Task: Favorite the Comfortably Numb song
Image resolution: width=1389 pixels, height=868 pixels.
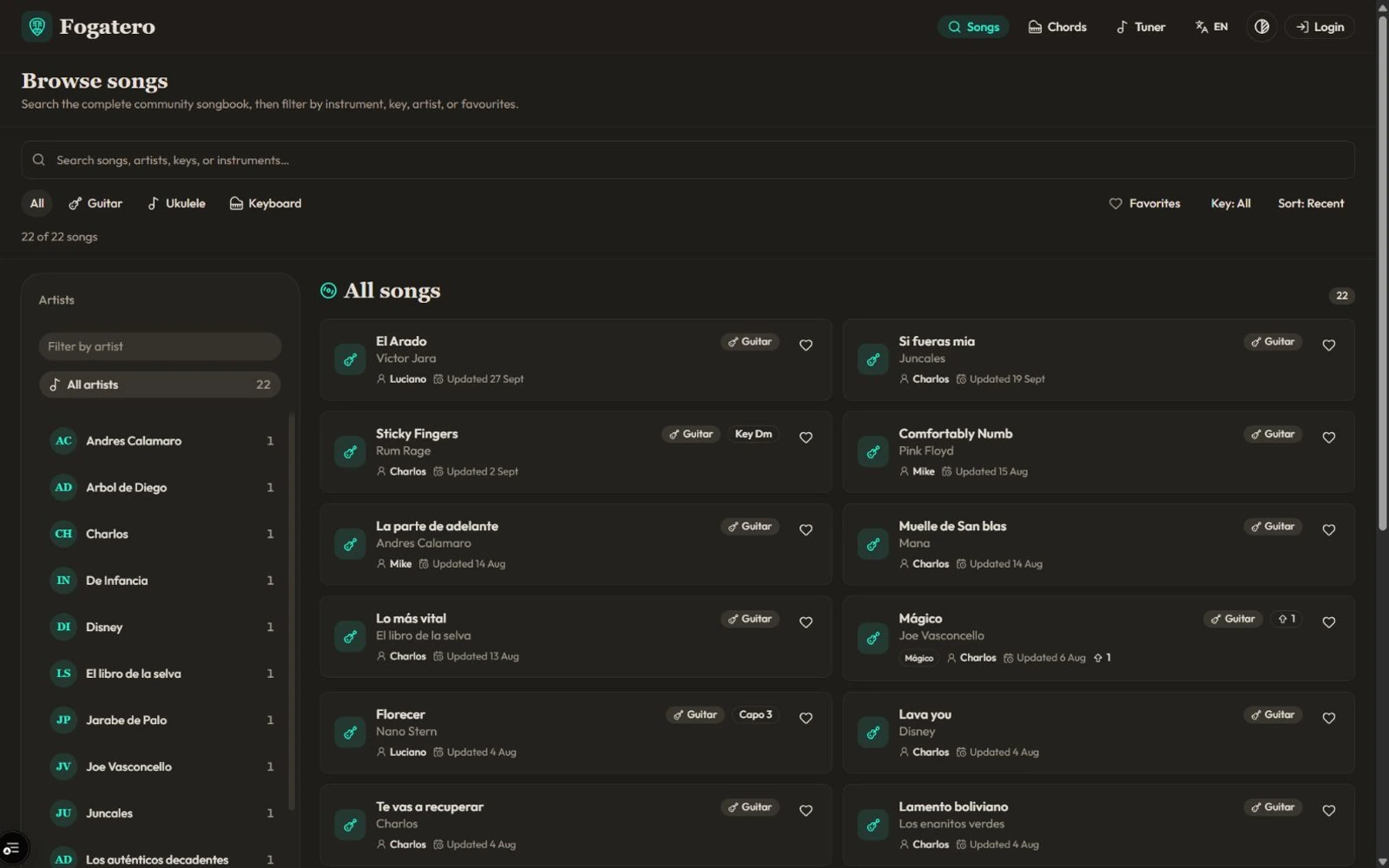Action: tap(1328, 437)
